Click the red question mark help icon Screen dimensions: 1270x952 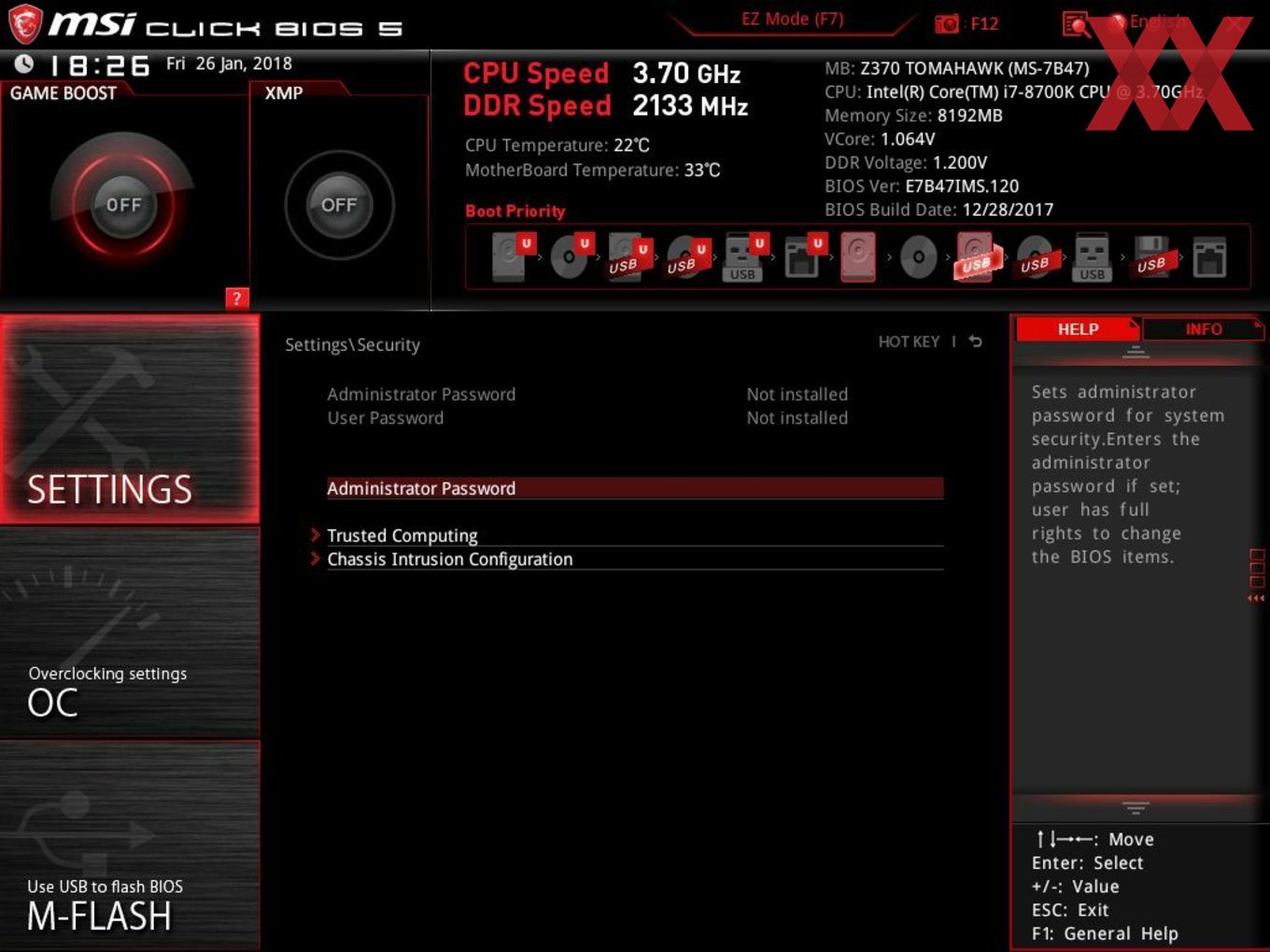pyautogui.click(x=236, y=299)
